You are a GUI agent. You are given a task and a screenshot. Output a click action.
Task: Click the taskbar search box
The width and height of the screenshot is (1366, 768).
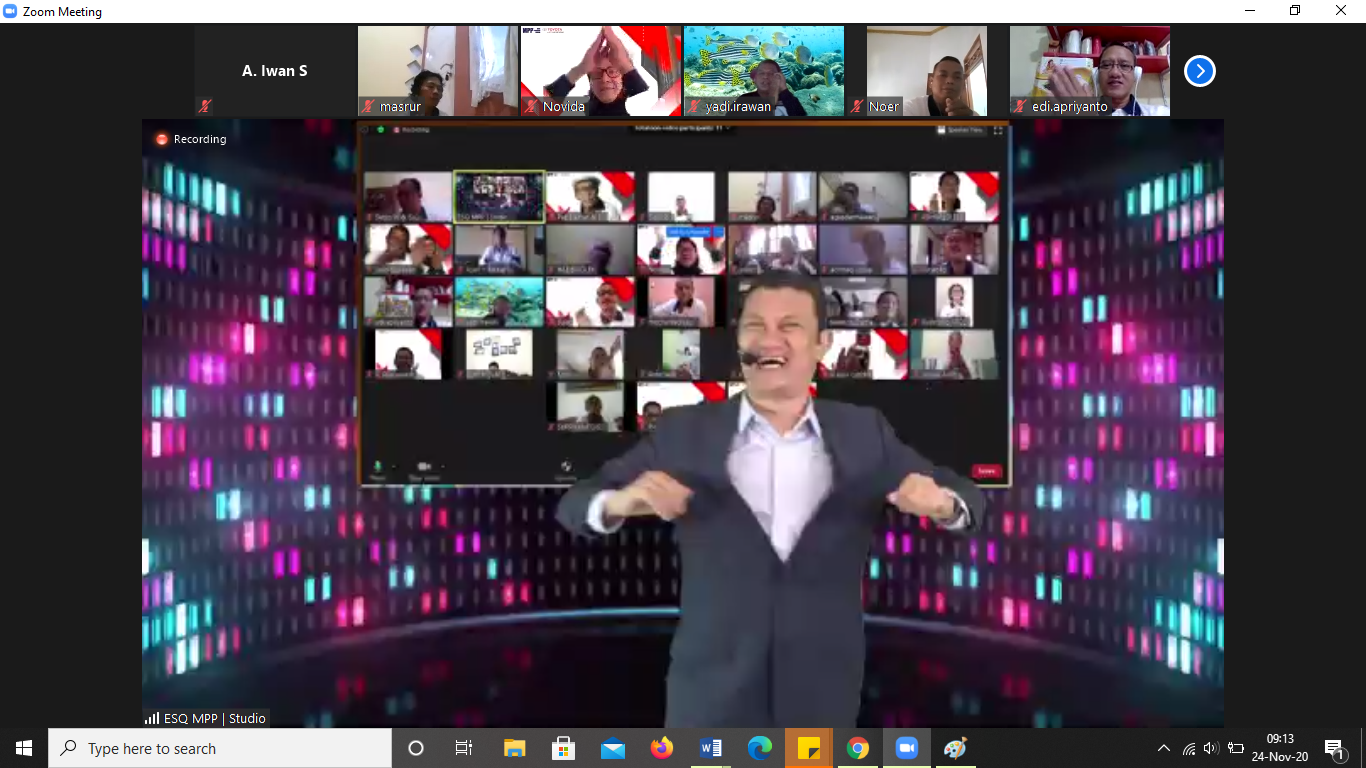pyautogui.click(x=220, y=748)
